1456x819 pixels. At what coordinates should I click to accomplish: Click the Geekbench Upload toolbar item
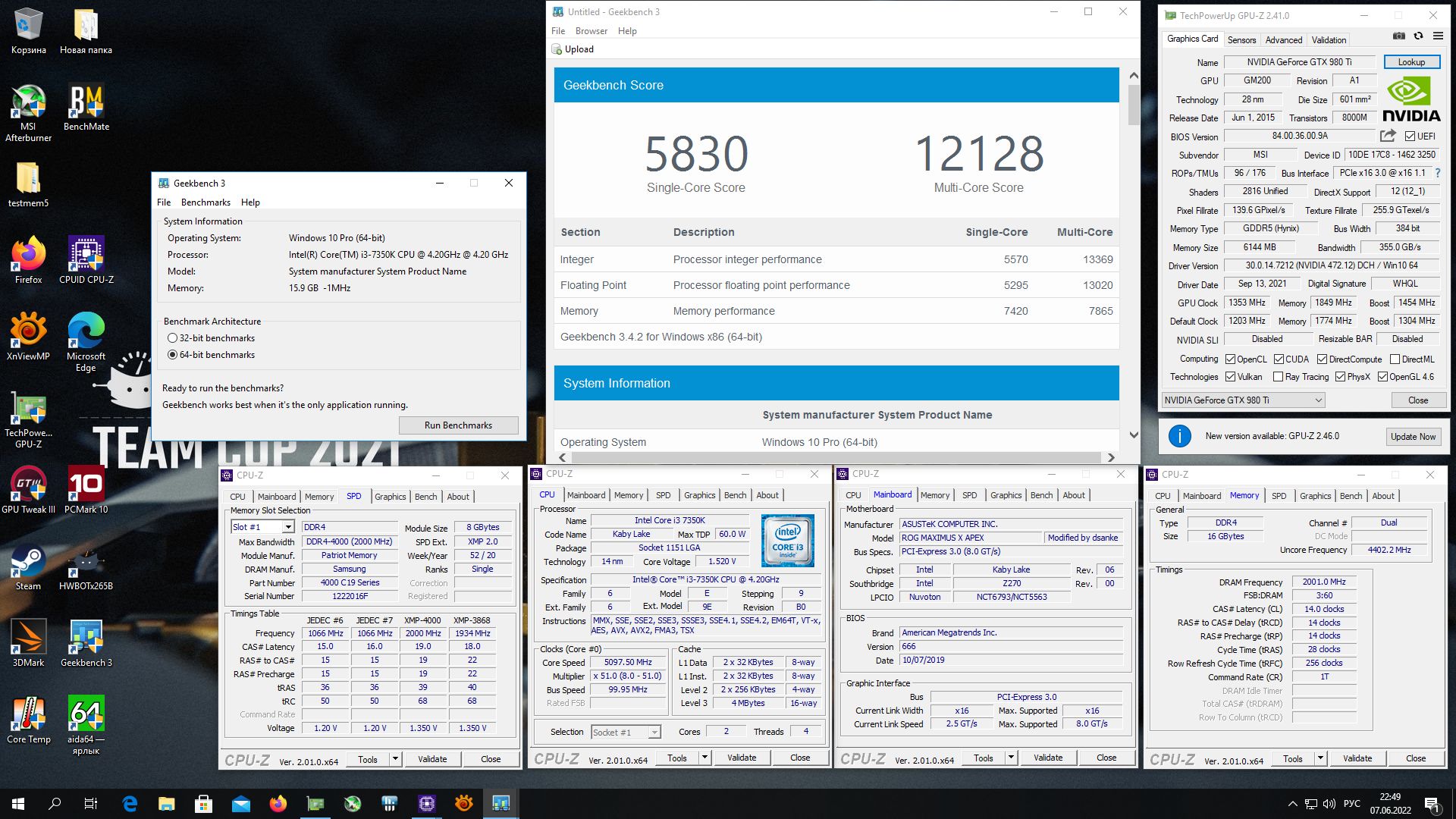[573, 49]
